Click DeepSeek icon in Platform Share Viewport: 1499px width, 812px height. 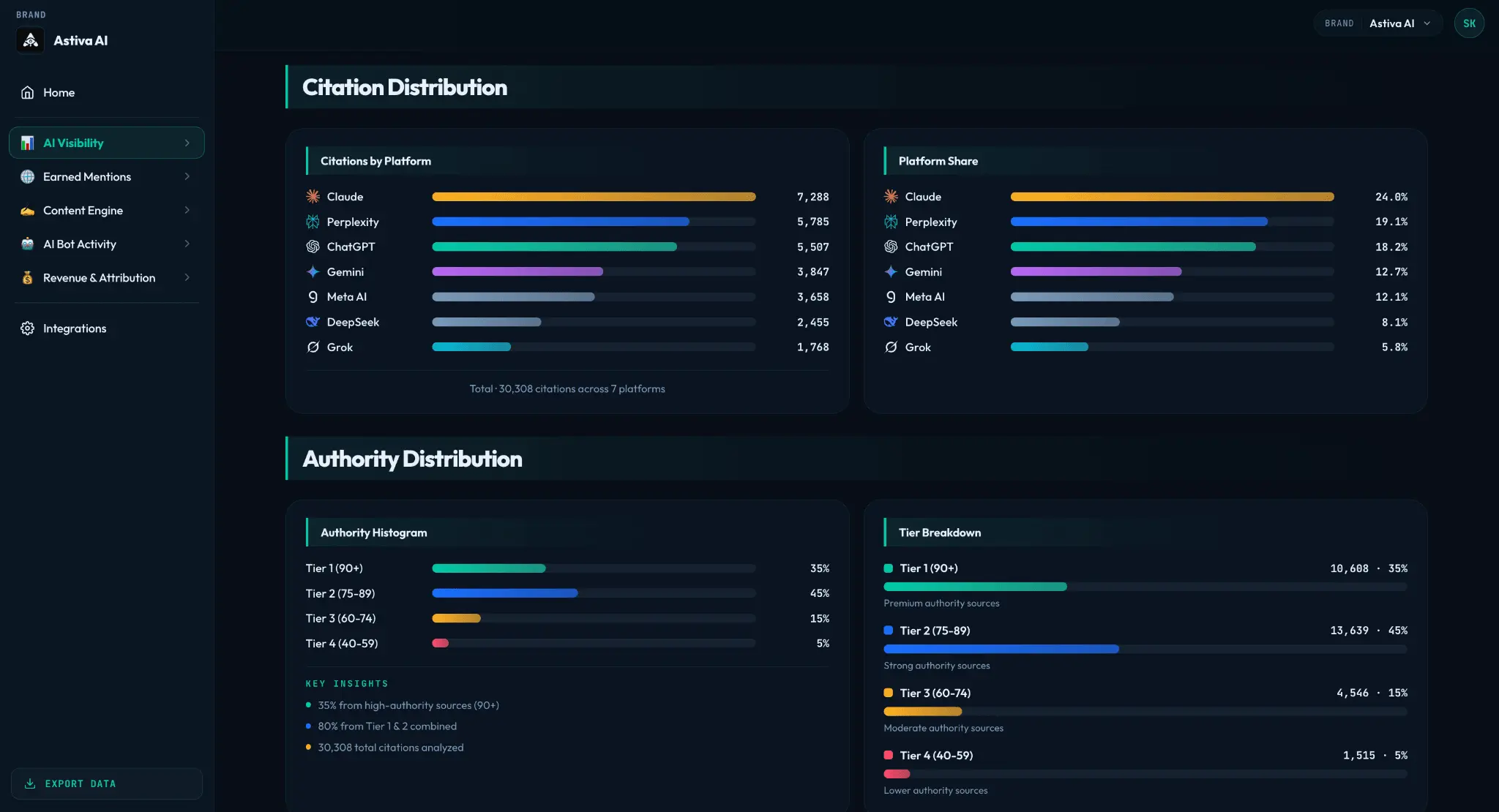pyautogui.click(x=891, y=322)
